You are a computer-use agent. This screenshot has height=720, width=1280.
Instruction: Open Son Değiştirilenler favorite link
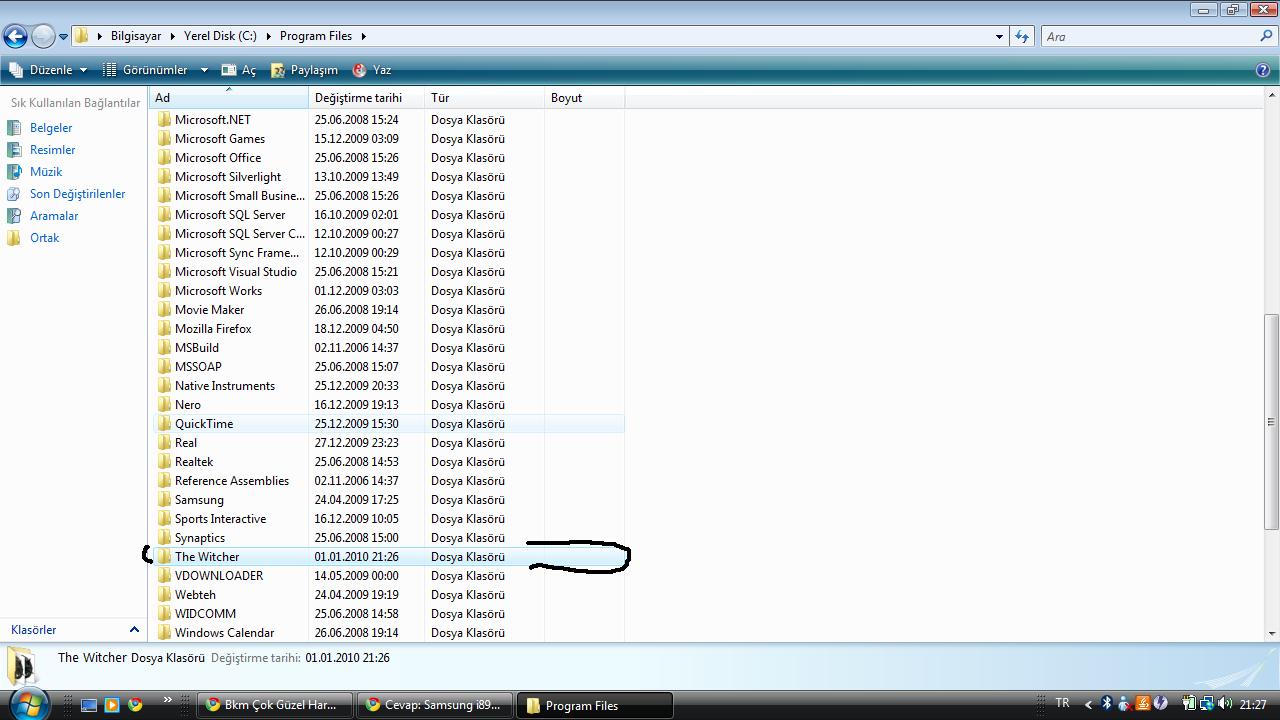pos(77,194)
